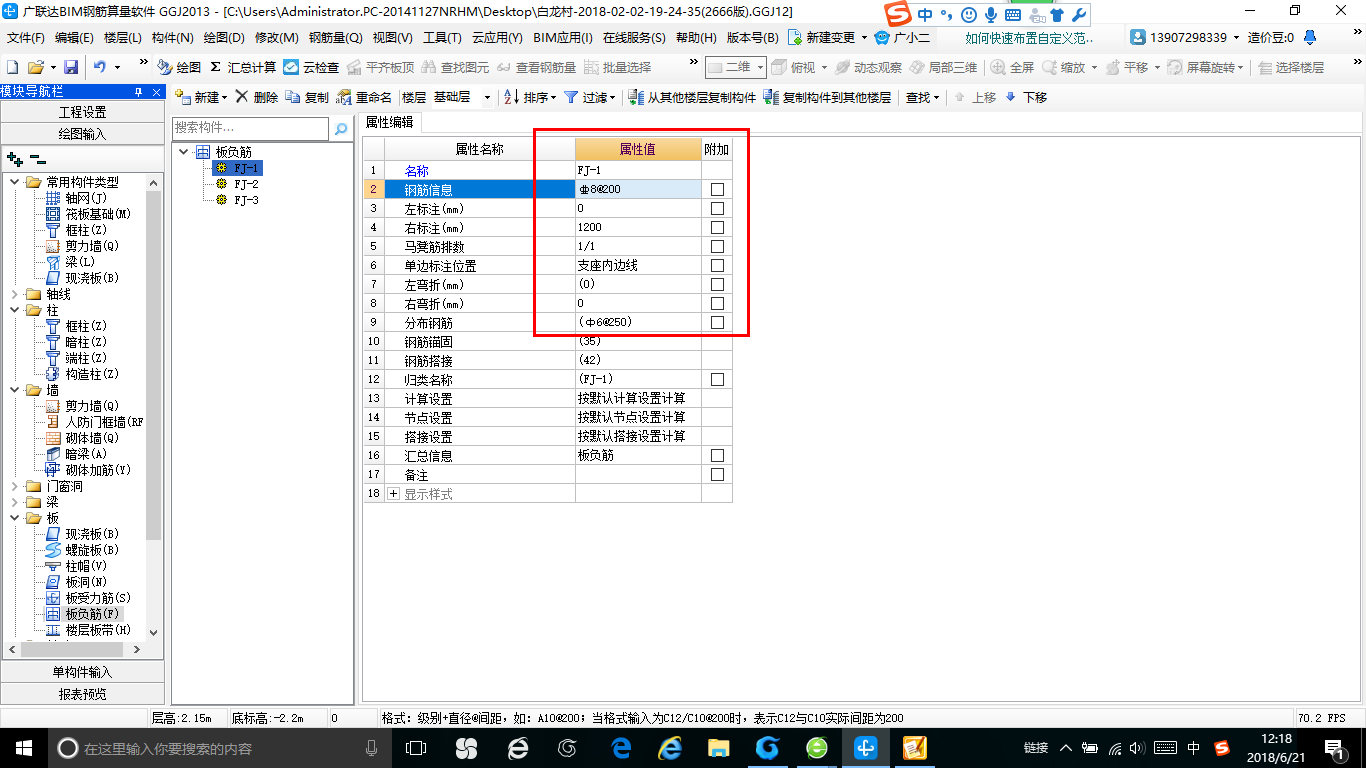1366x768 pixels.
Task: Expand the 轴线 tree folder
Action: [x=15, y=294]
